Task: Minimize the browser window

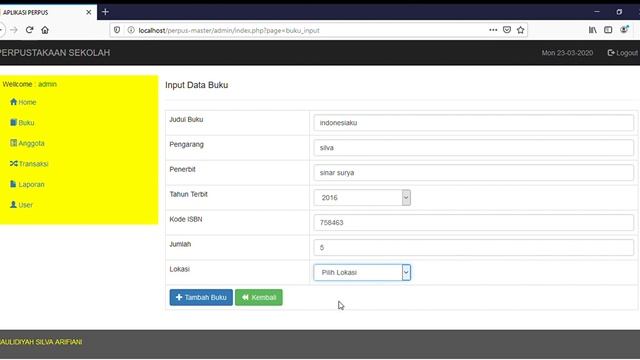Action: [597, 12]
